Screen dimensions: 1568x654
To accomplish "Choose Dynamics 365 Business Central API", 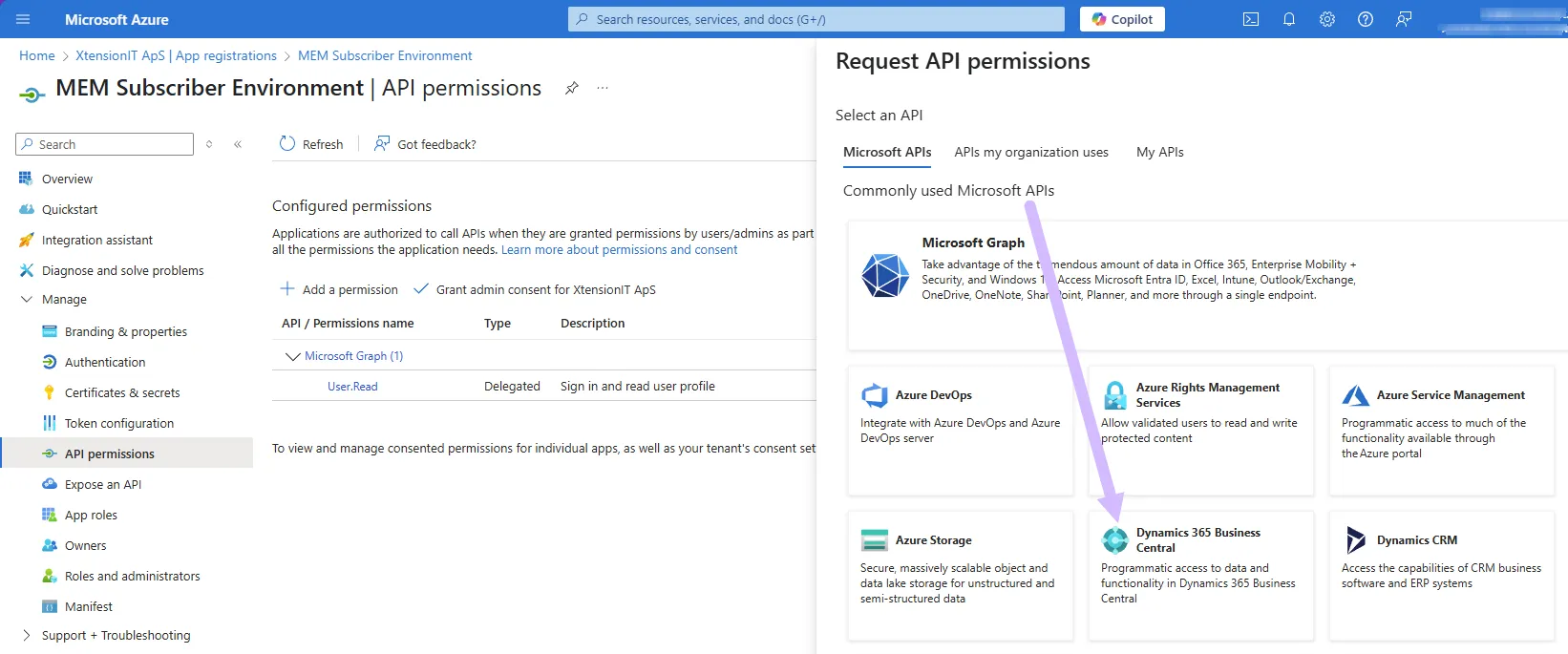I will [x=1197, y=540].
